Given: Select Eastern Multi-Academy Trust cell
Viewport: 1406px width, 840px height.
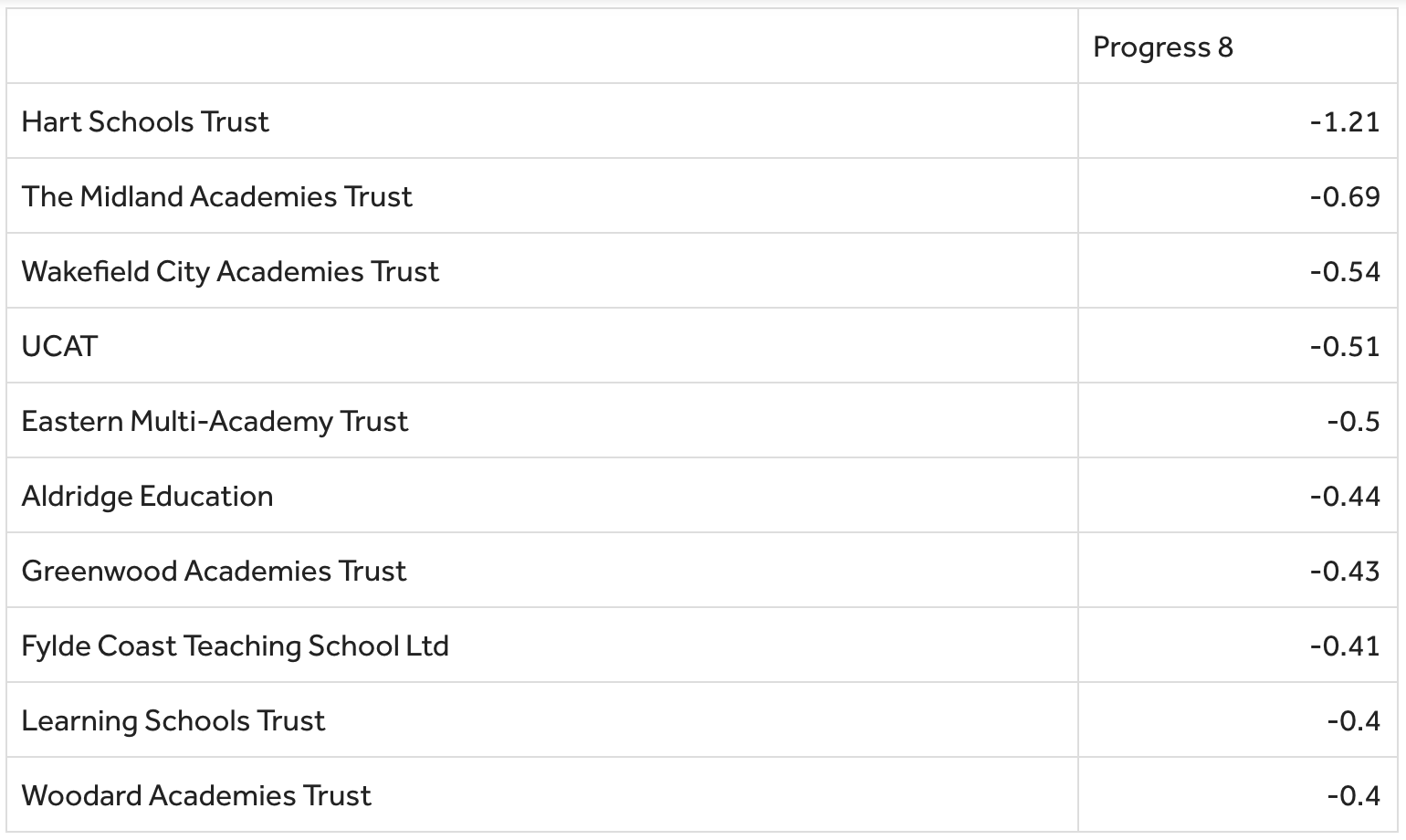Looking at the screenshot, I should pyautogui.click(x=215, y=421).
